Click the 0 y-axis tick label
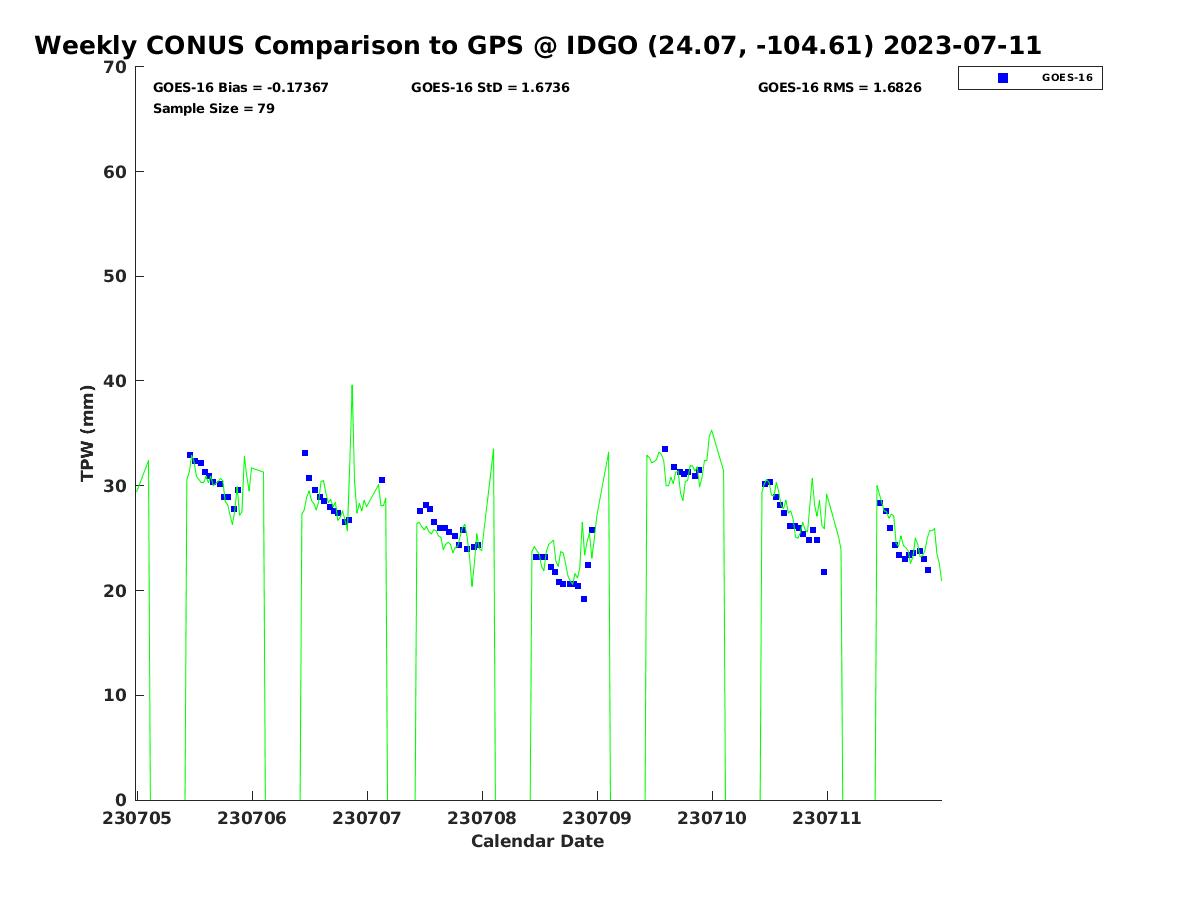Screen dimensions: 1200x900 point(123,800)
